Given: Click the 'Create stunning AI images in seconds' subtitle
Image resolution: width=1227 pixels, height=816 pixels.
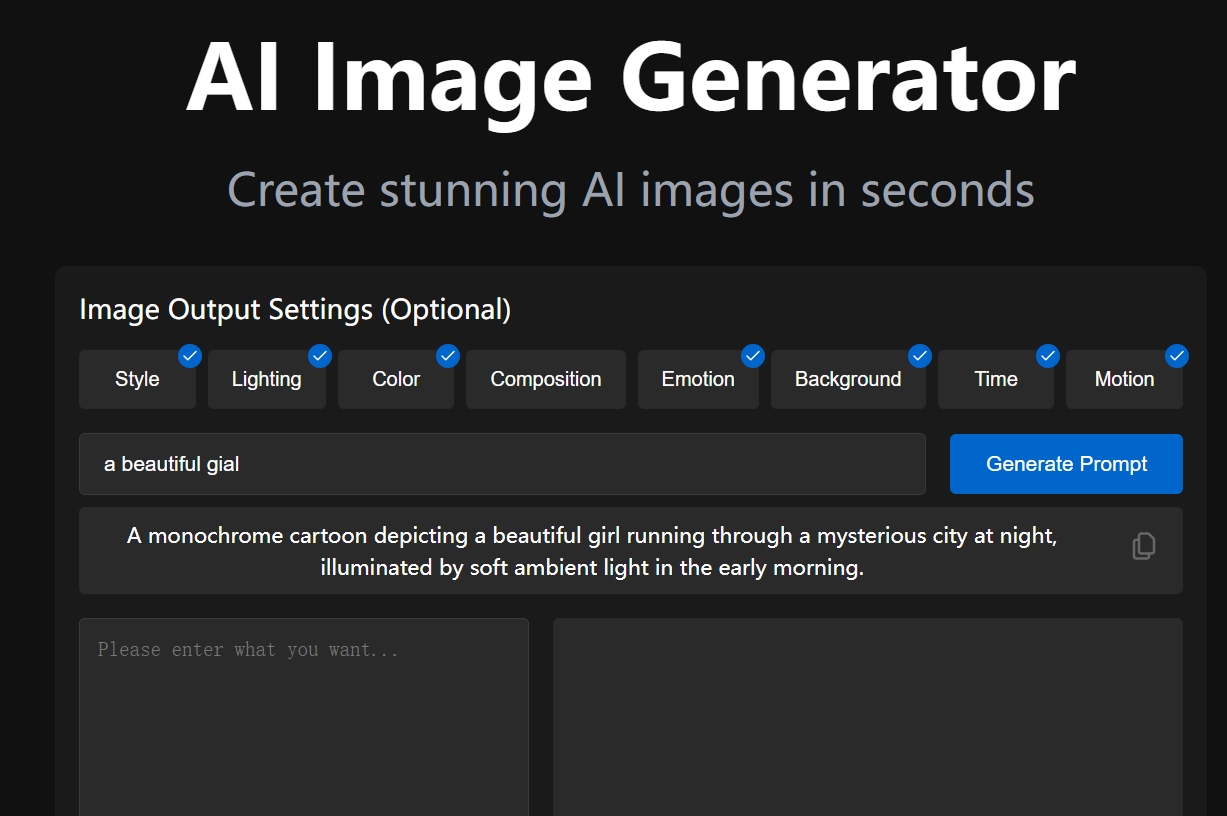Looking at the screenshot, I should coord(631,189).
